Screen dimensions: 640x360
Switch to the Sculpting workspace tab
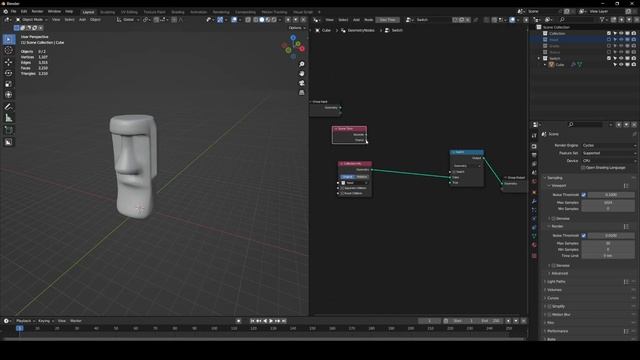pos(108,12)
